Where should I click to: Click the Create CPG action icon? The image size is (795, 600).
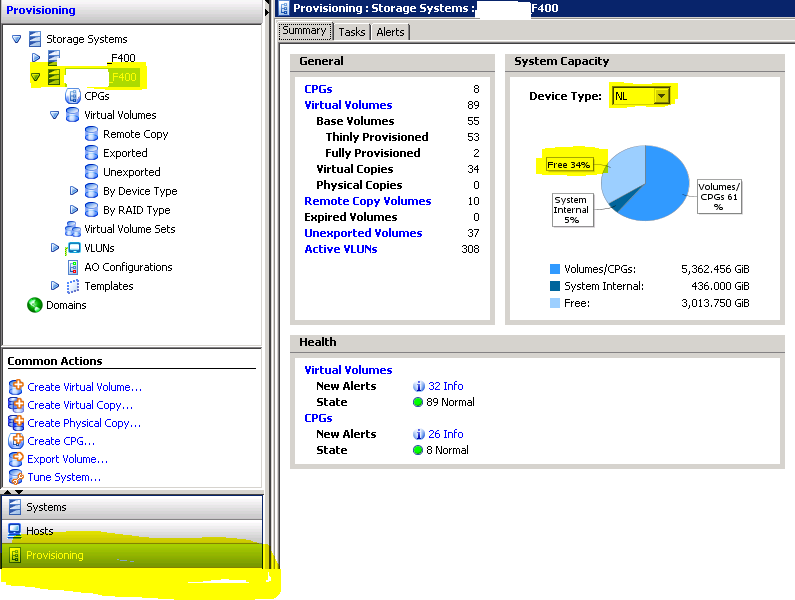[16, 441]
